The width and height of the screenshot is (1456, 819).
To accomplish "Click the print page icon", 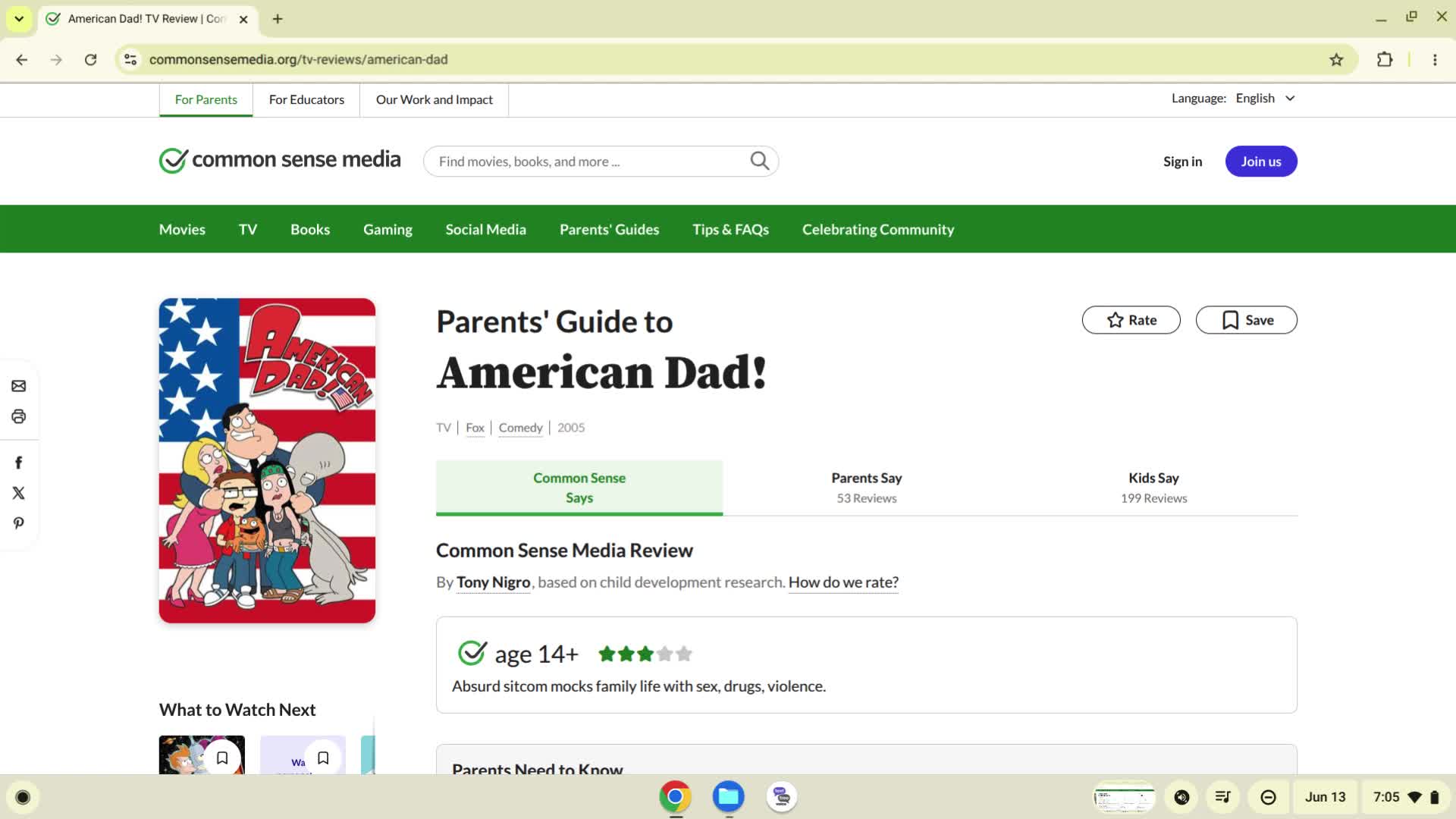I will coord(19,416).
